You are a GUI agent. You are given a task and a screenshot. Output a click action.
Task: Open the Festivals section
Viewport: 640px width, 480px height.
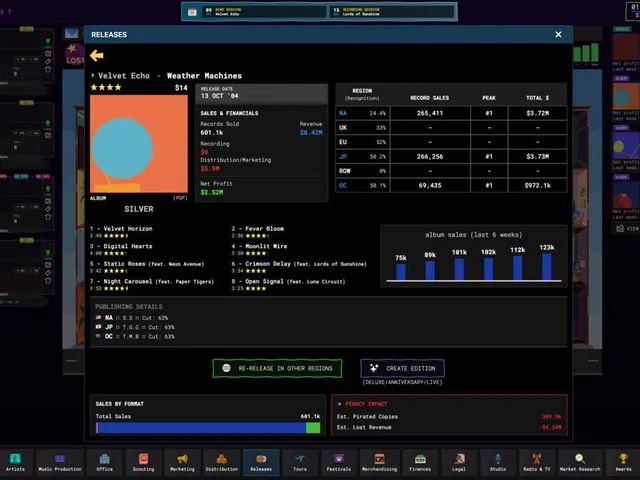click(339, 462)
